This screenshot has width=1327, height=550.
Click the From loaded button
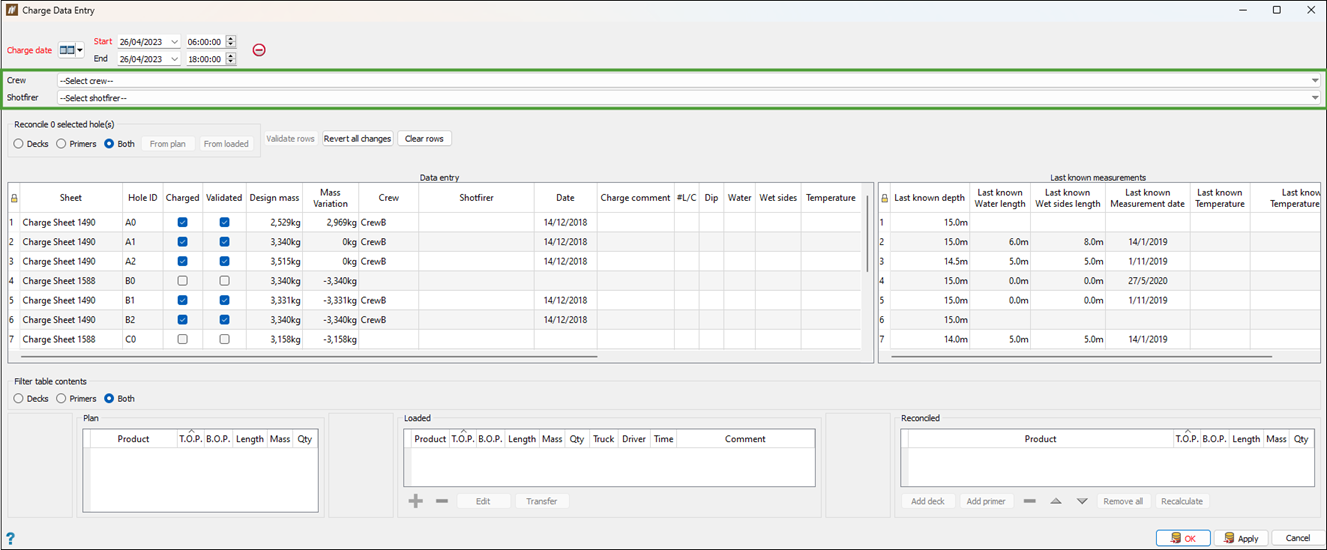pyautogui.click(x=226, y=144)
